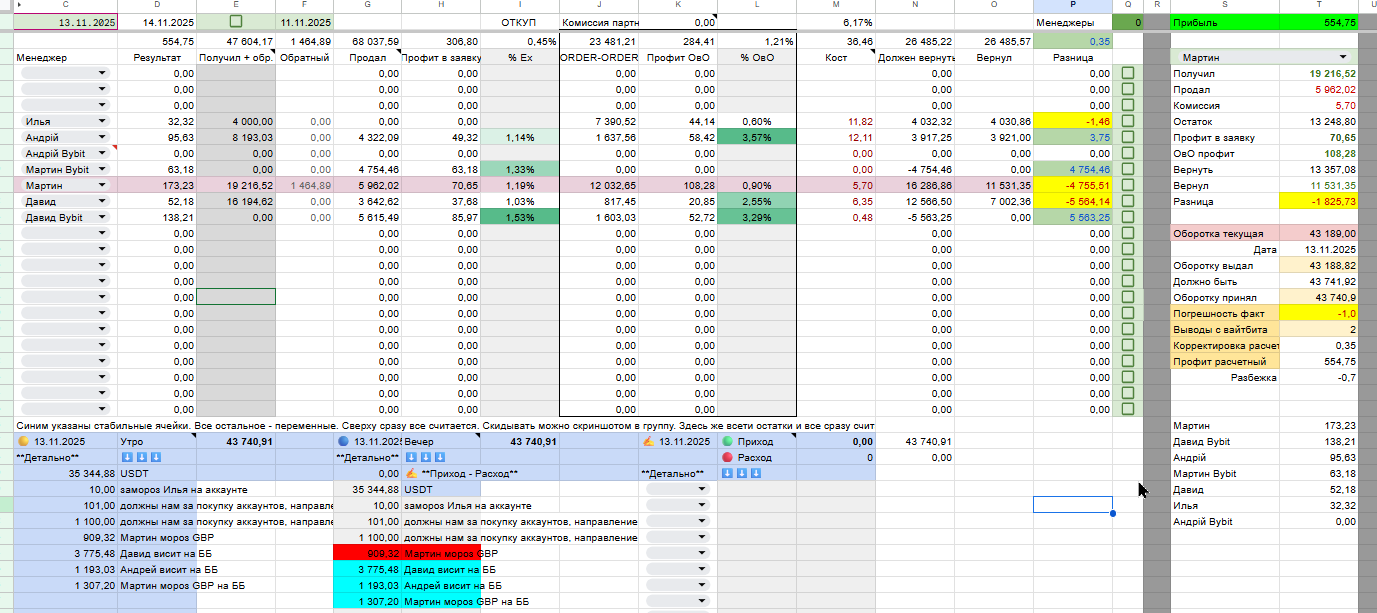Screen dimensions: 1377x613
Task: Click the yellow -4 755,51 difference cell
Action: click(1072, 185)
